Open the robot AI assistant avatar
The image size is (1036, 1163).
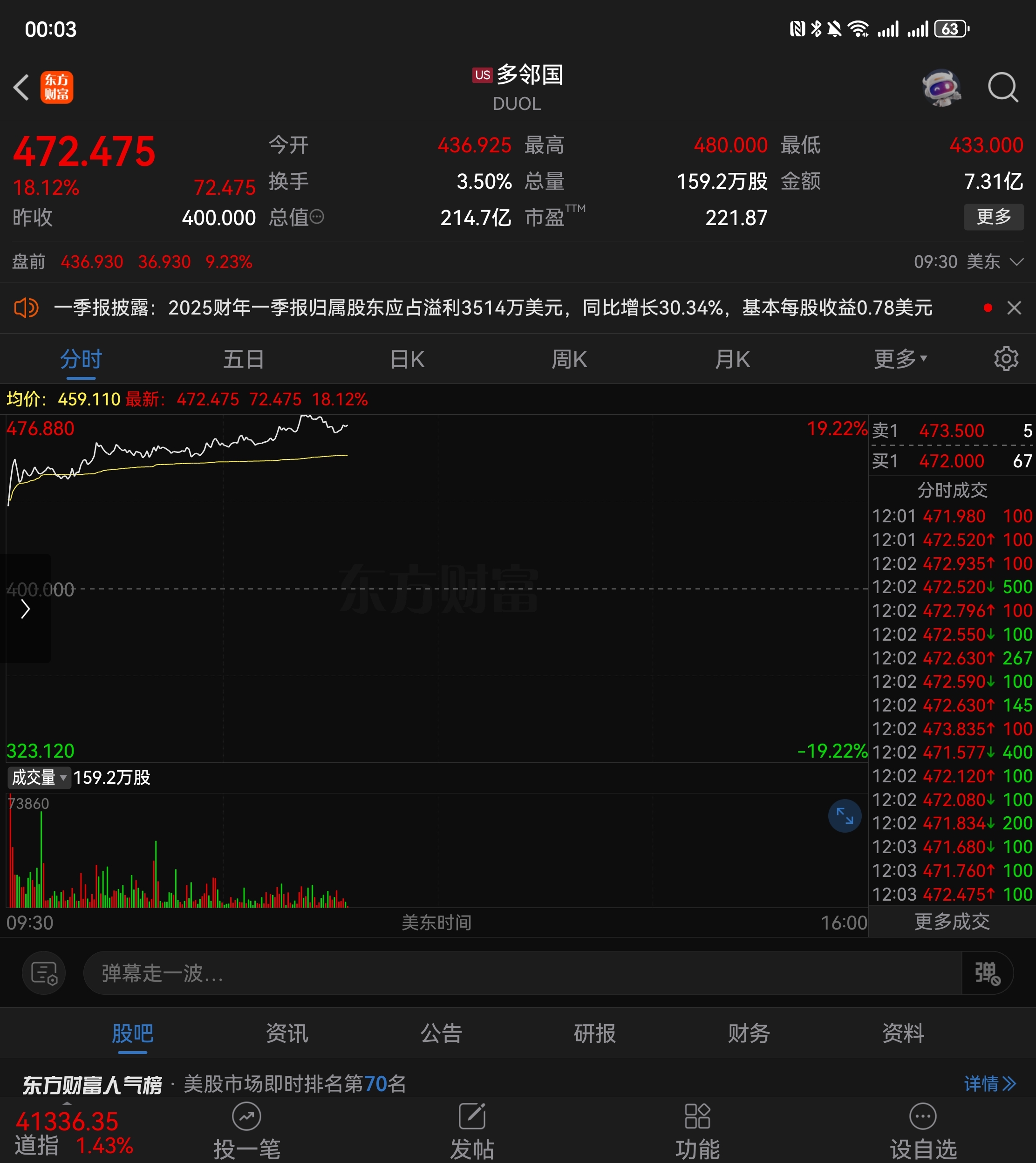click(941, 88)
